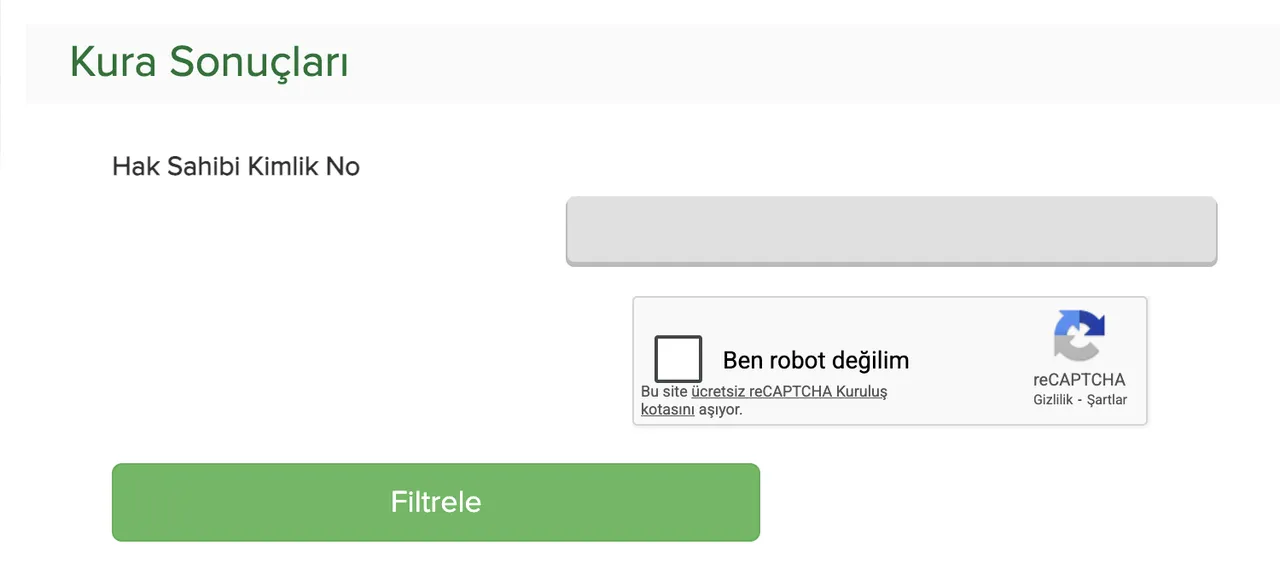The height and width of the screenshot is (563, 1280).
Task: Click the word "aşıyor." in the captcha notice
Action: point(721,409)
